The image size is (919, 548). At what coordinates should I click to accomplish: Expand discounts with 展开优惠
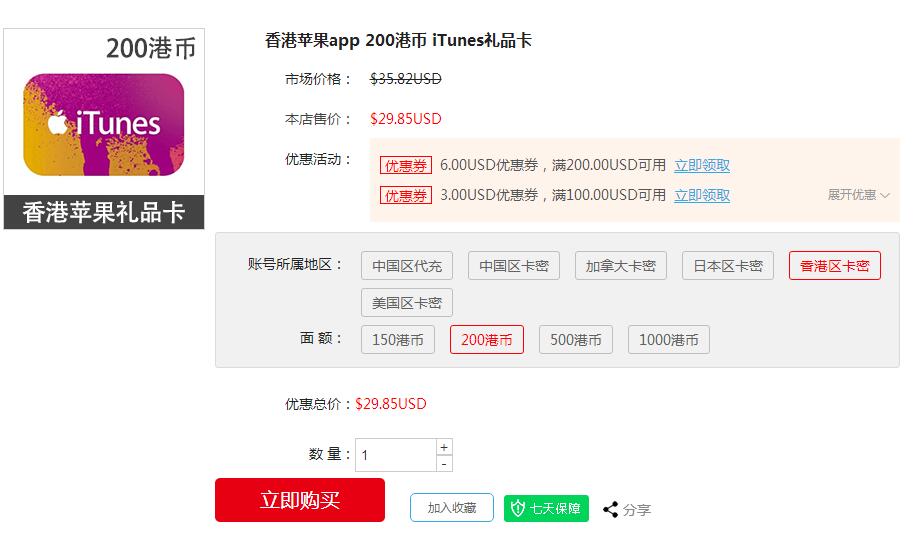(858, 195)
